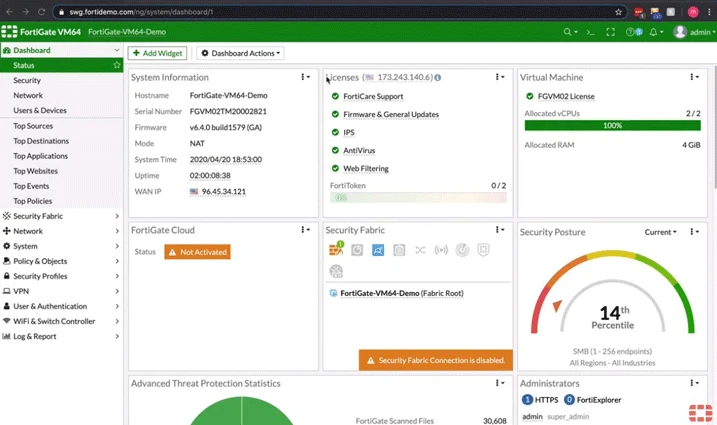Click the browser back arrow
Screen dimensions: 717x425
(x=10, y=12)
